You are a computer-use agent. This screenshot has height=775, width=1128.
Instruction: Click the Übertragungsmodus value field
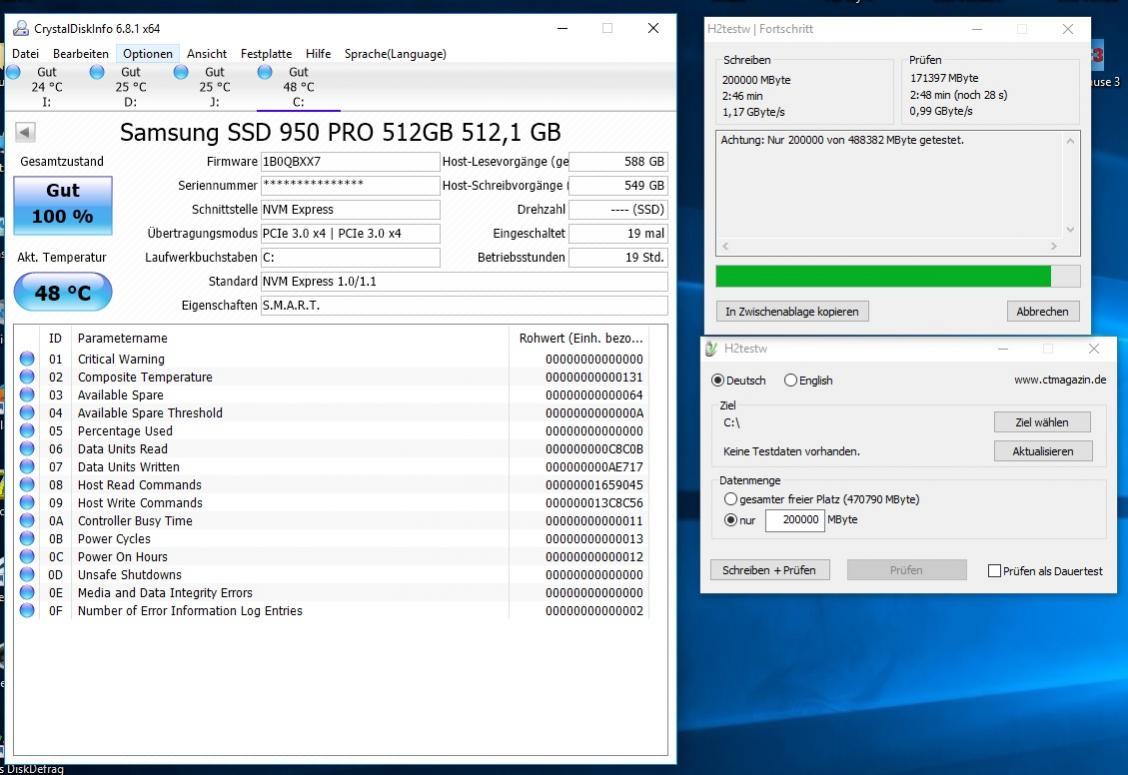350,233
